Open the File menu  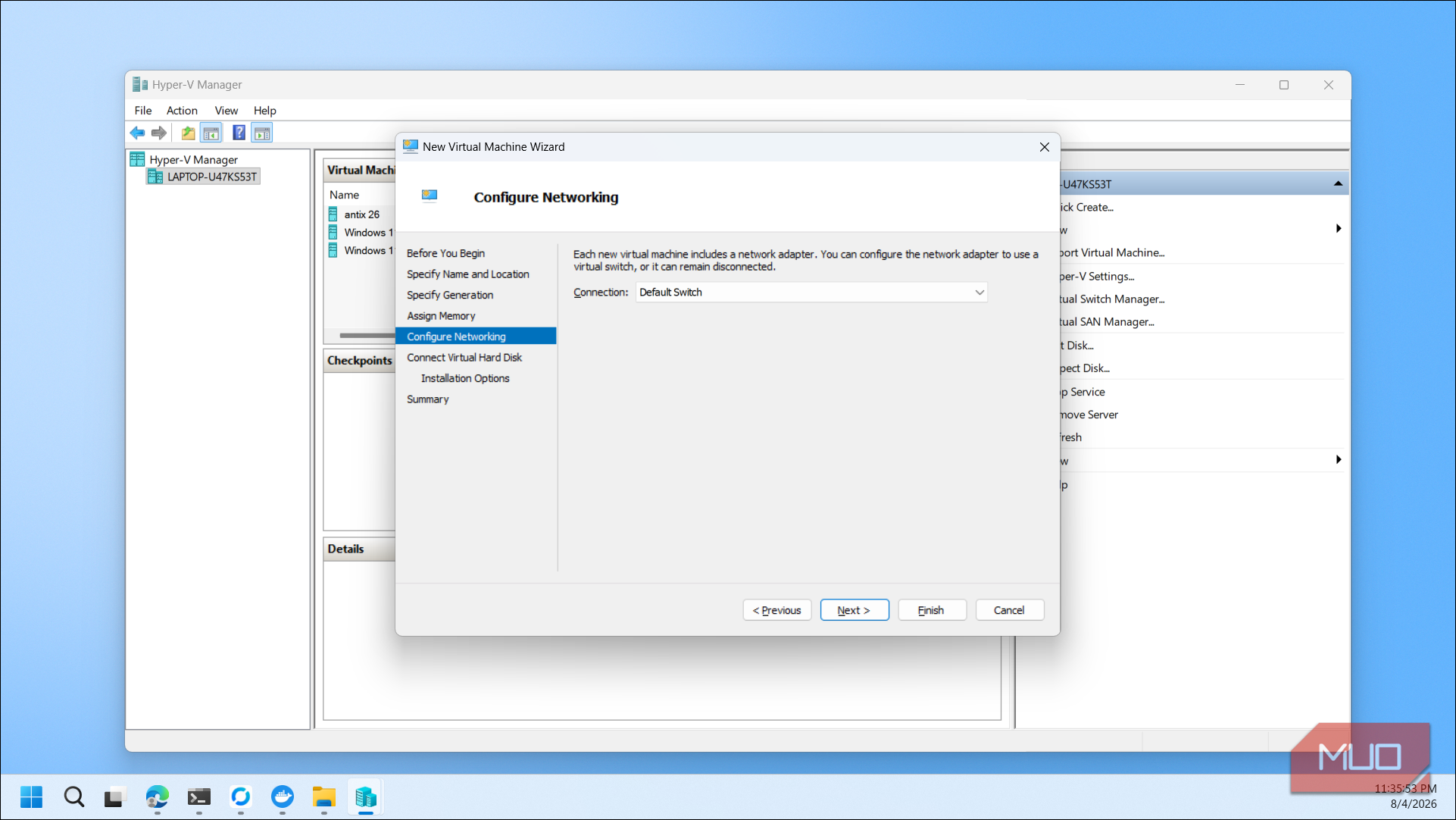click(x=143, y=111)
